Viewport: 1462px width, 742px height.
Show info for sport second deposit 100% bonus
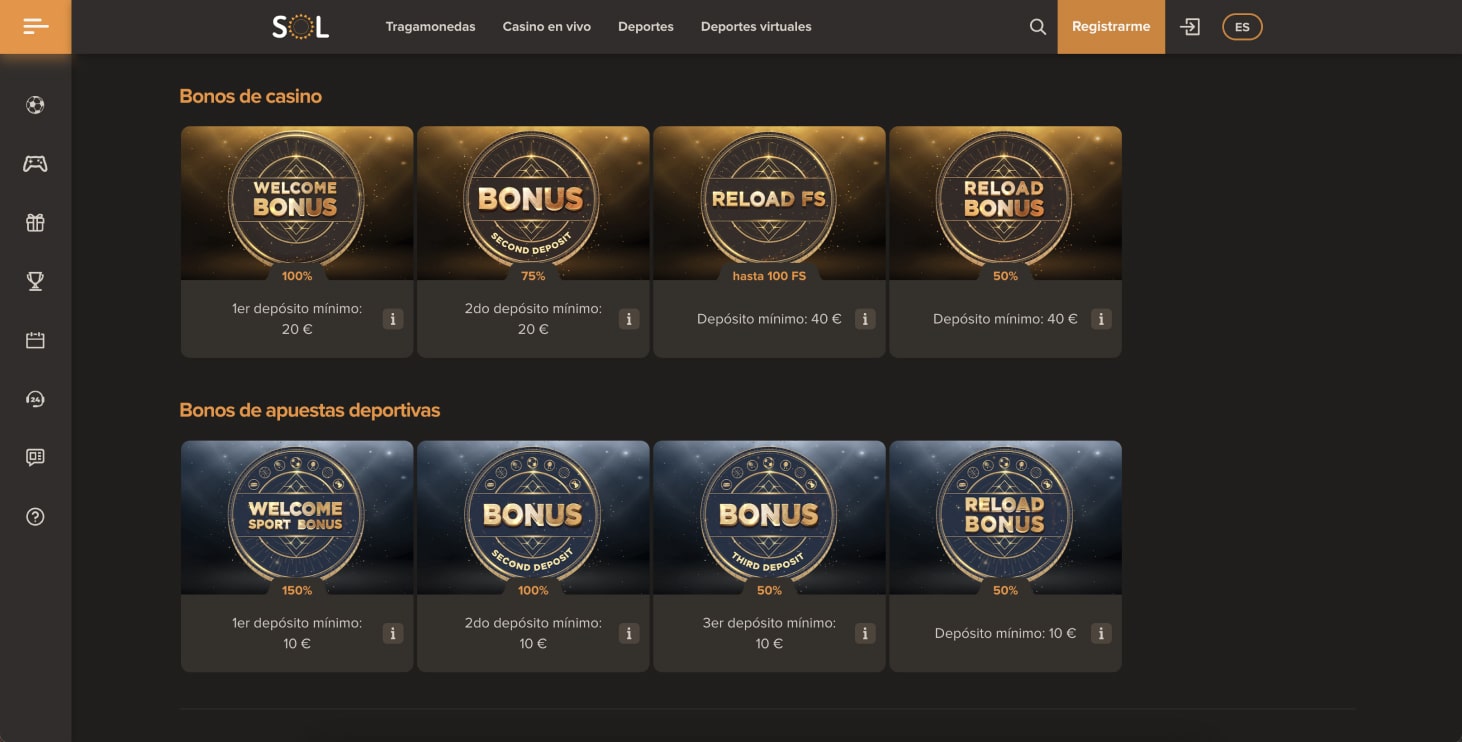click(x=629, y=633)
